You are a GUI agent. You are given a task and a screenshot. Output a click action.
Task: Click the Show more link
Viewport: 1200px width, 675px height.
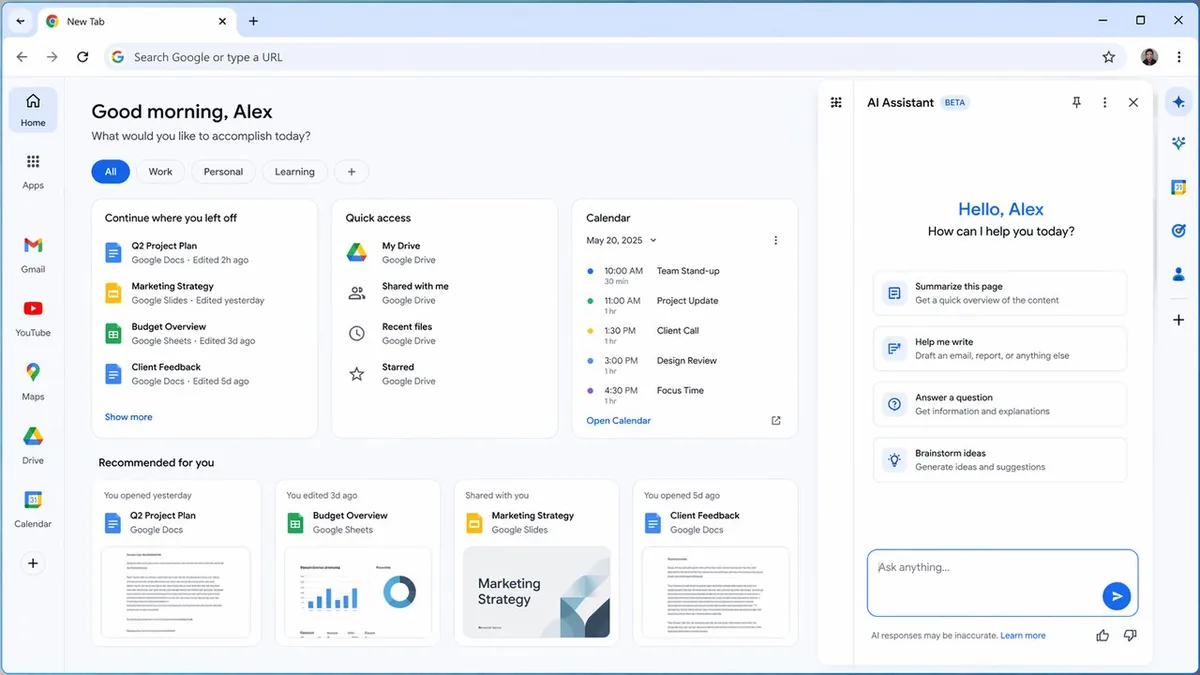pyautogui.click(x=129, y=417)
